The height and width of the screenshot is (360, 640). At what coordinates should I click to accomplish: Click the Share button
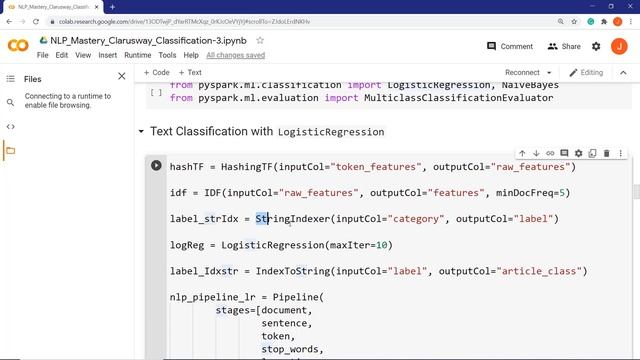click(564, 47)
